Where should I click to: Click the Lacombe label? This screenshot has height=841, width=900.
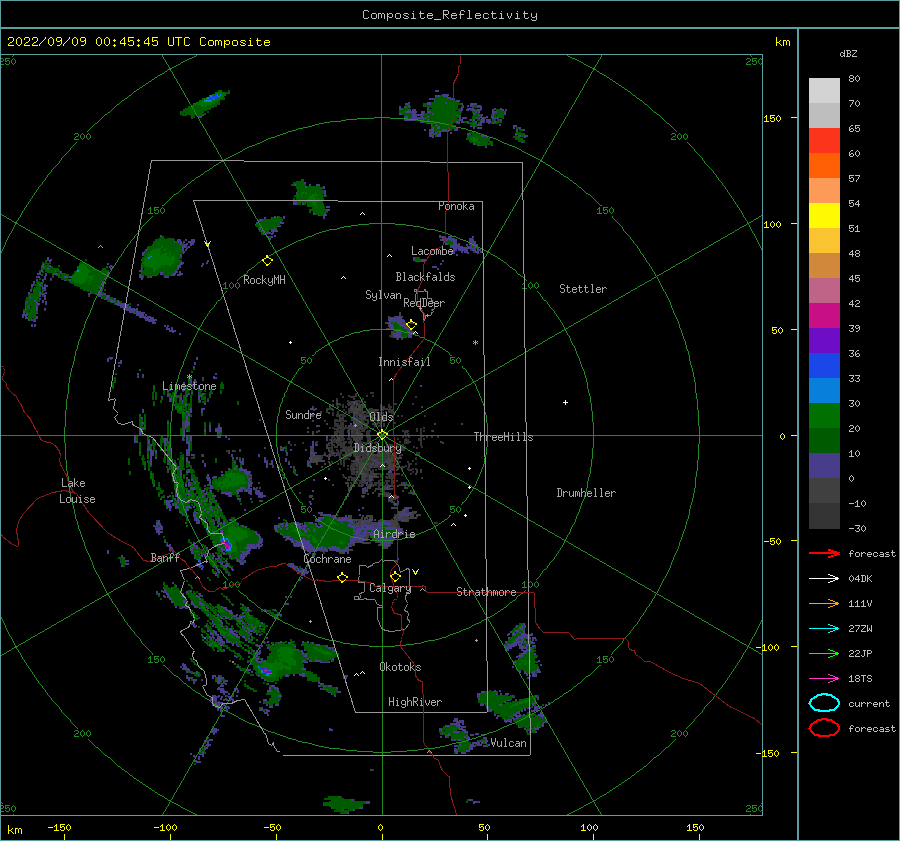(432, 251)
